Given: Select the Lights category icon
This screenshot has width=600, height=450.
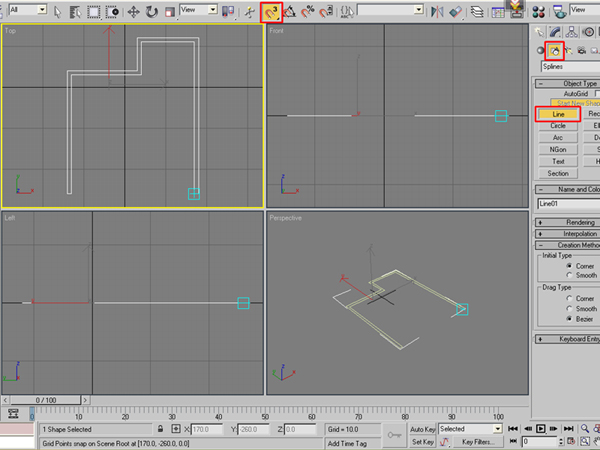Looking at the screenshot, I should [x=569, y=50].
